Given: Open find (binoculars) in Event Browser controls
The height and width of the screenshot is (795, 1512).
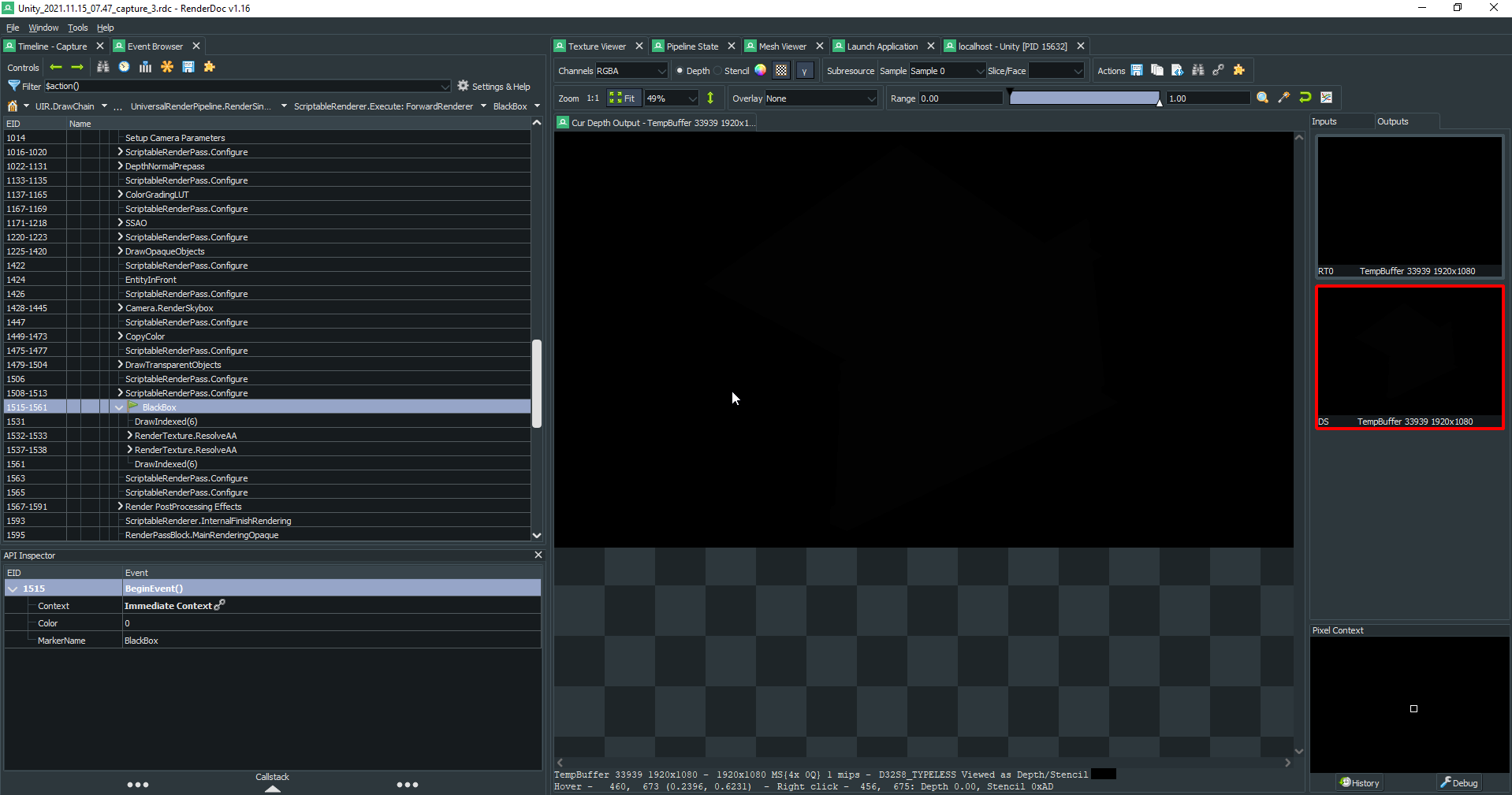Looking at the screenshot, I should click(102, 67).
